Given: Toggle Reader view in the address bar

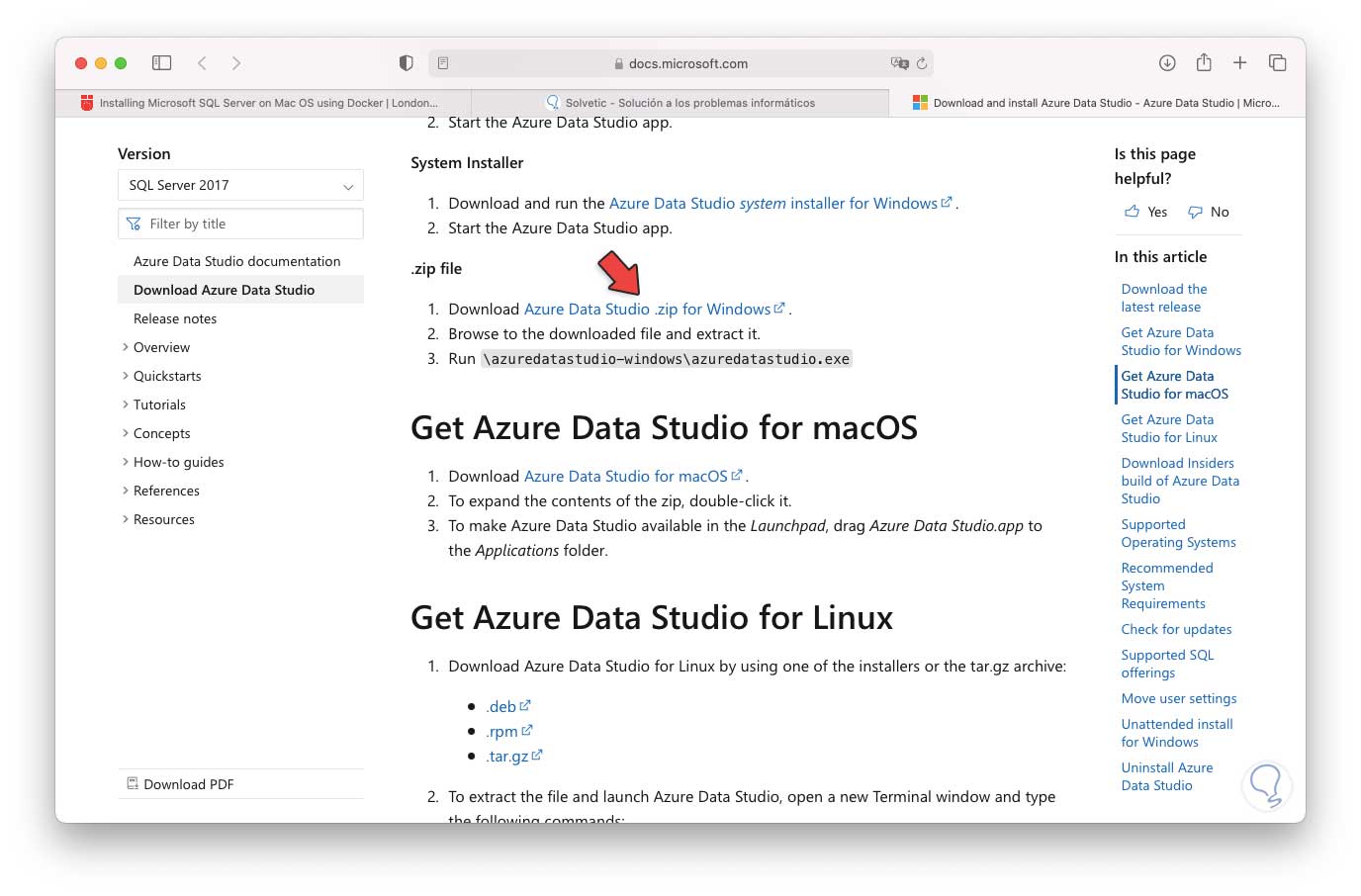Looking at the screenshot, I should click(442, 61).
